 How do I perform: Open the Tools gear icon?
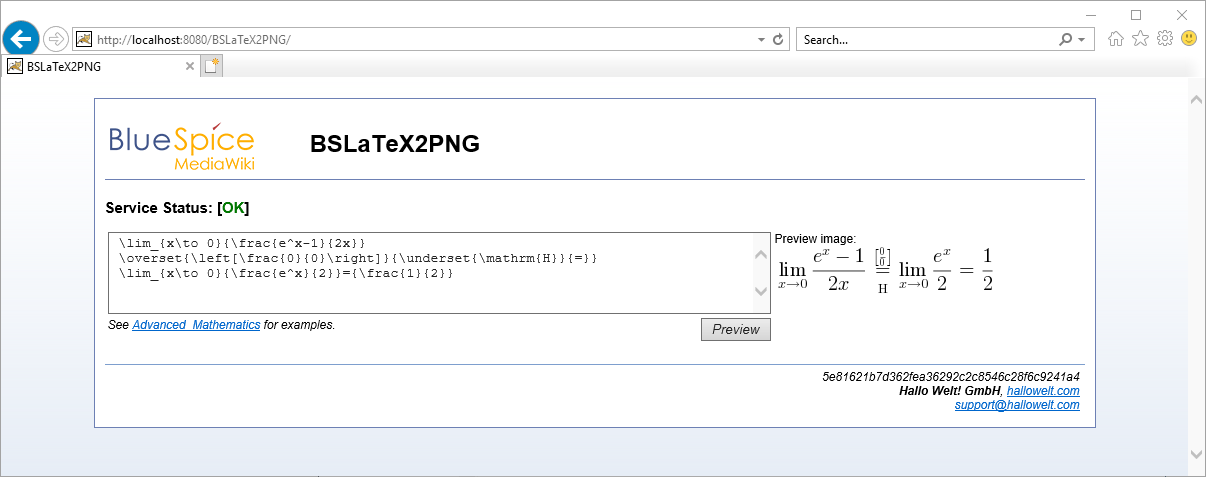tap(1164, 39)
